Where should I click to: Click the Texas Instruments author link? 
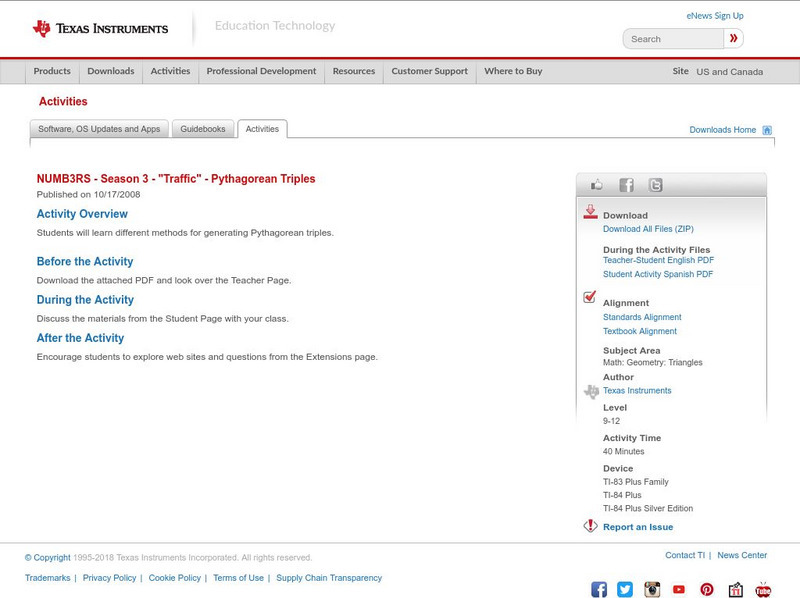(637, 391)
